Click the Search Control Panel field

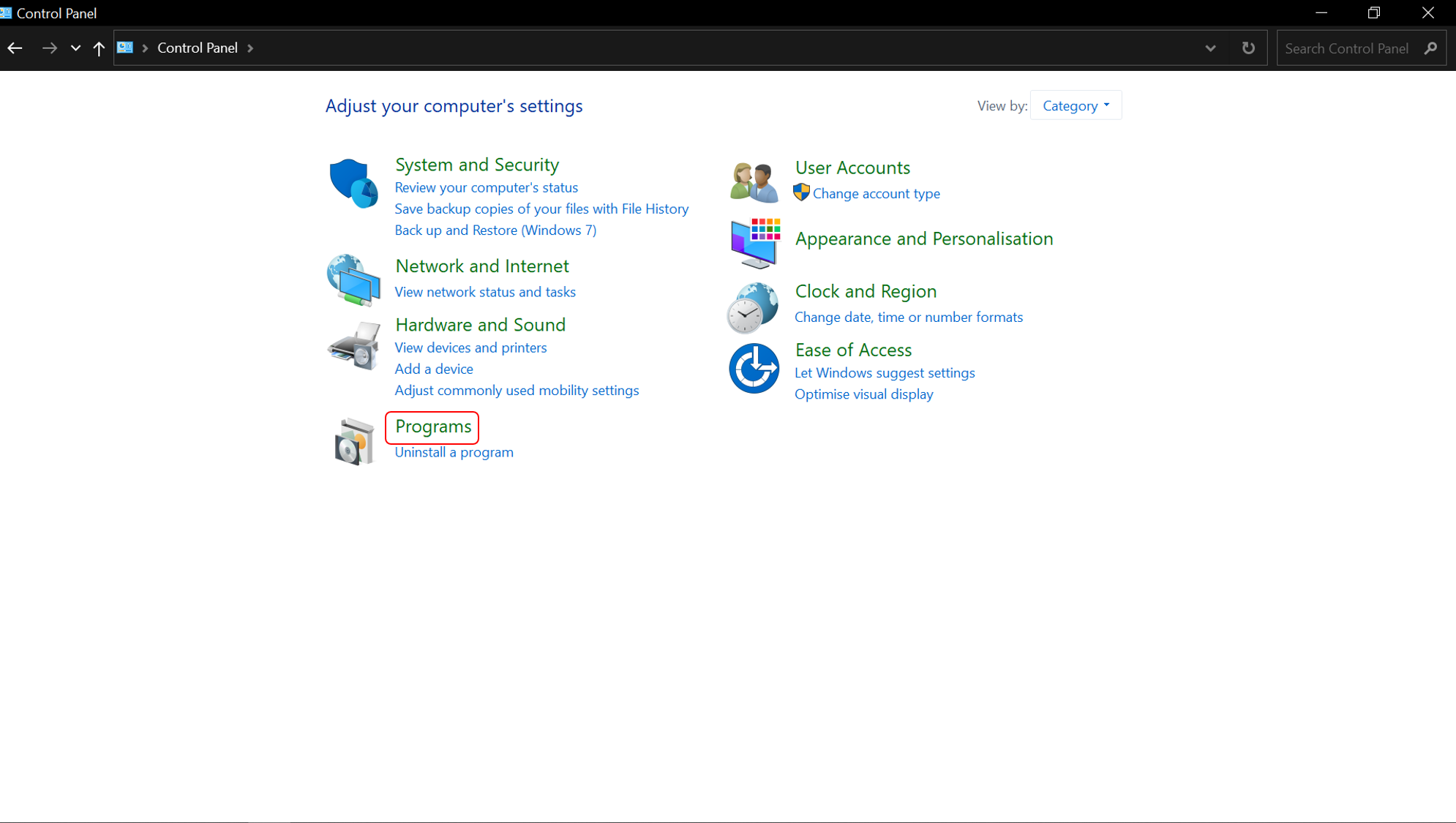1347,48
